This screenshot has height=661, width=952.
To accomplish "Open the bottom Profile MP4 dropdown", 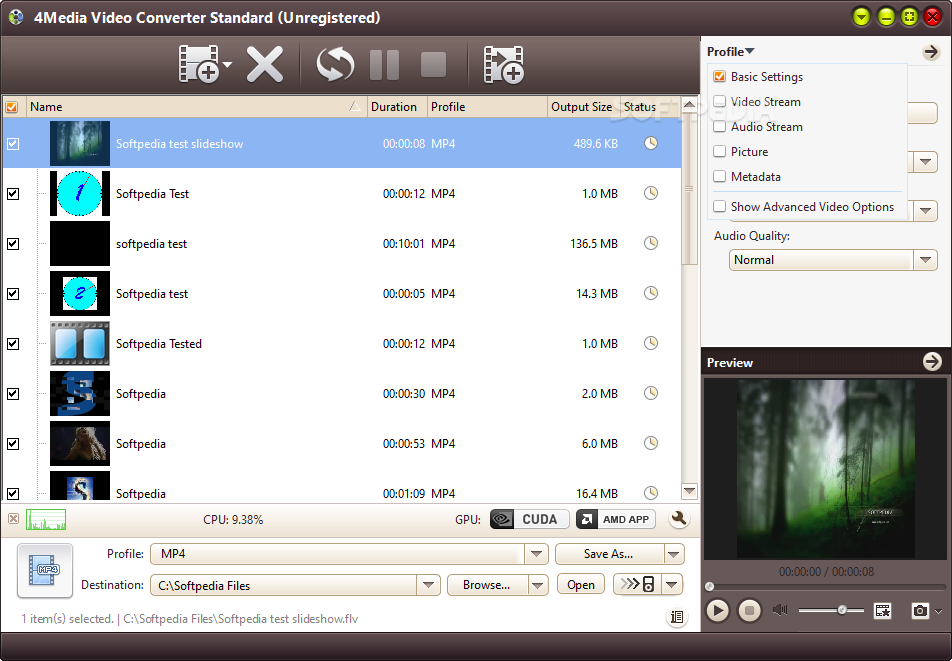I will pyautogui.click(x=536, y=554).
